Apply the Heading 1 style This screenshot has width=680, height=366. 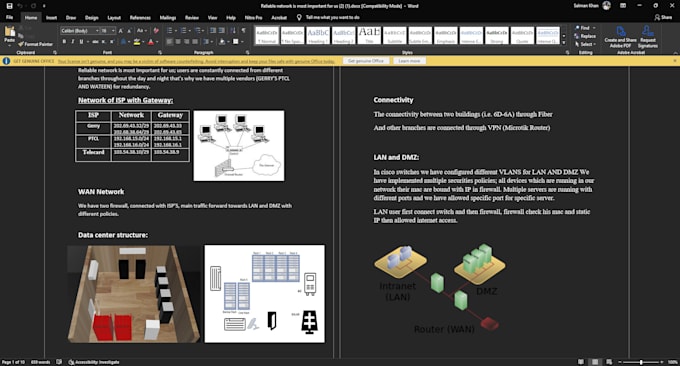[x=318, y=36]
